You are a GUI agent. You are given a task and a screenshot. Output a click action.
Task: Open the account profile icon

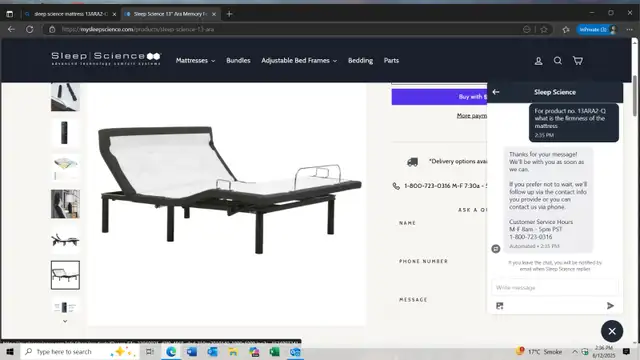[538, 61]
